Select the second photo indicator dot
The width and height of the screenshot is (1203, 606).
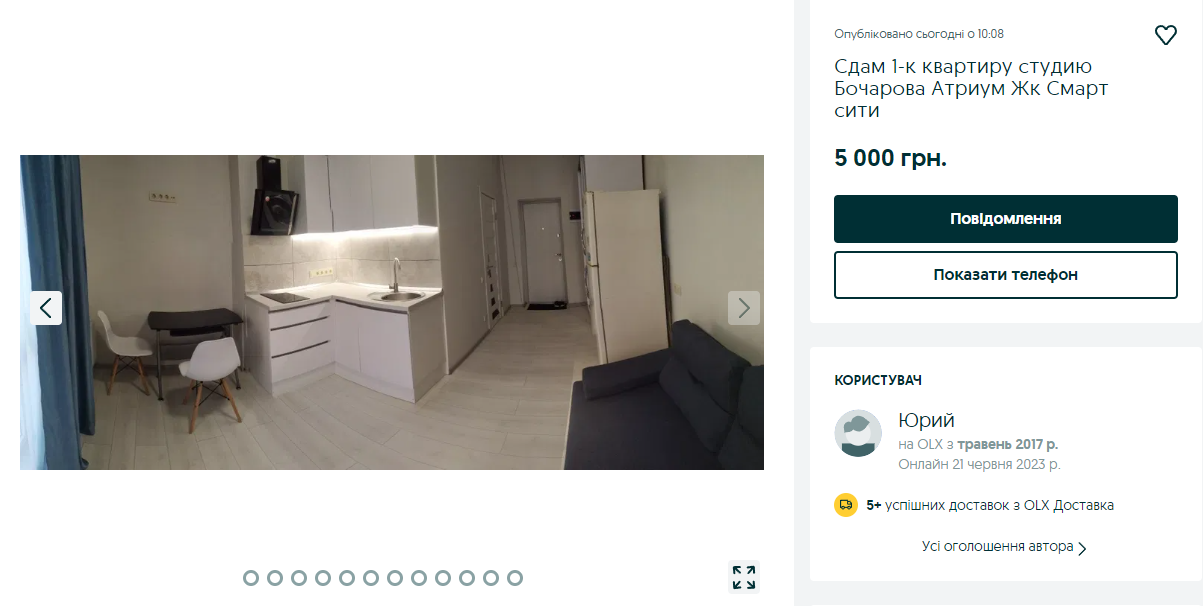(x=275, y=578)
